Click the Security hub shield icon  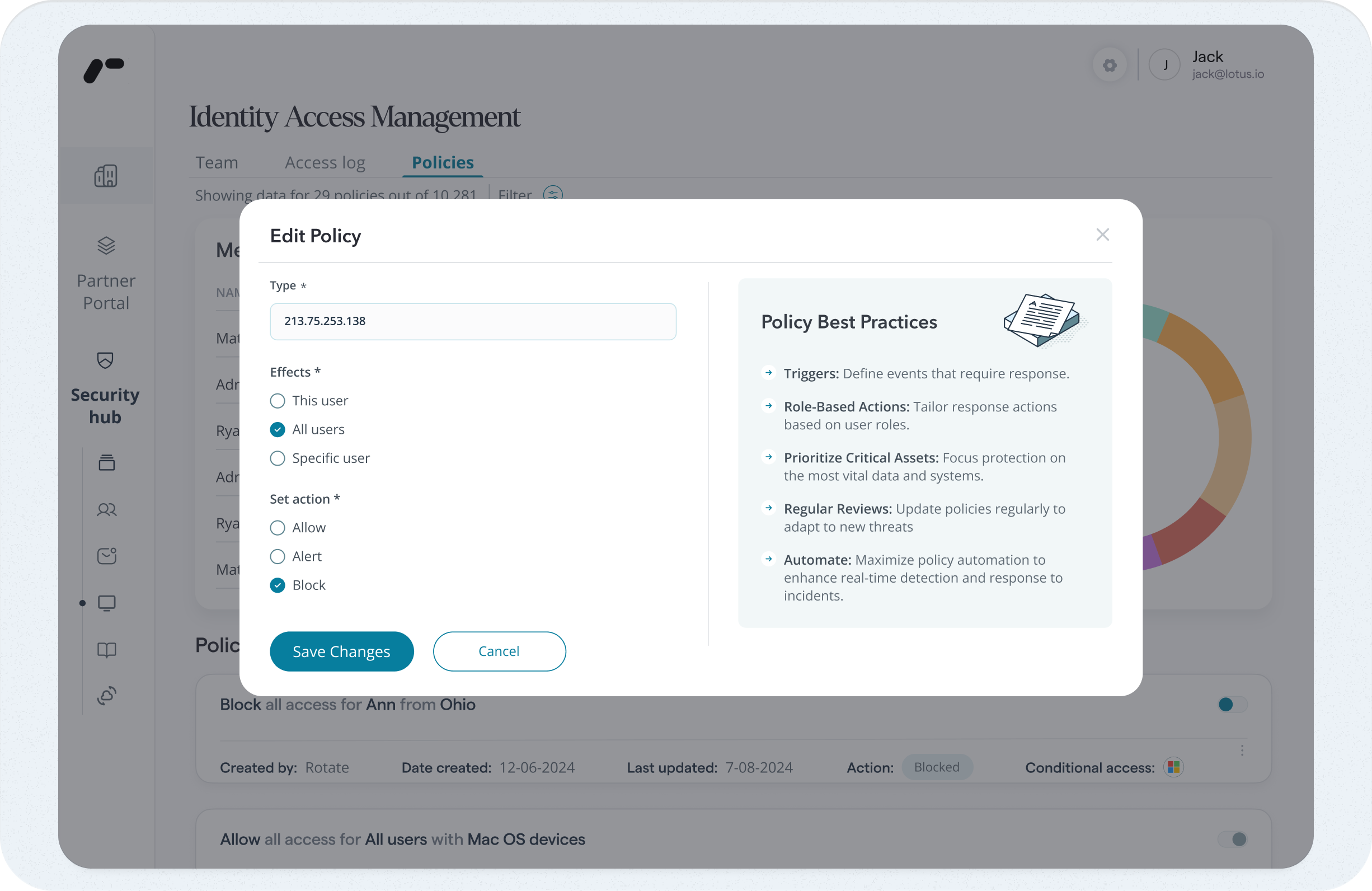105,360
